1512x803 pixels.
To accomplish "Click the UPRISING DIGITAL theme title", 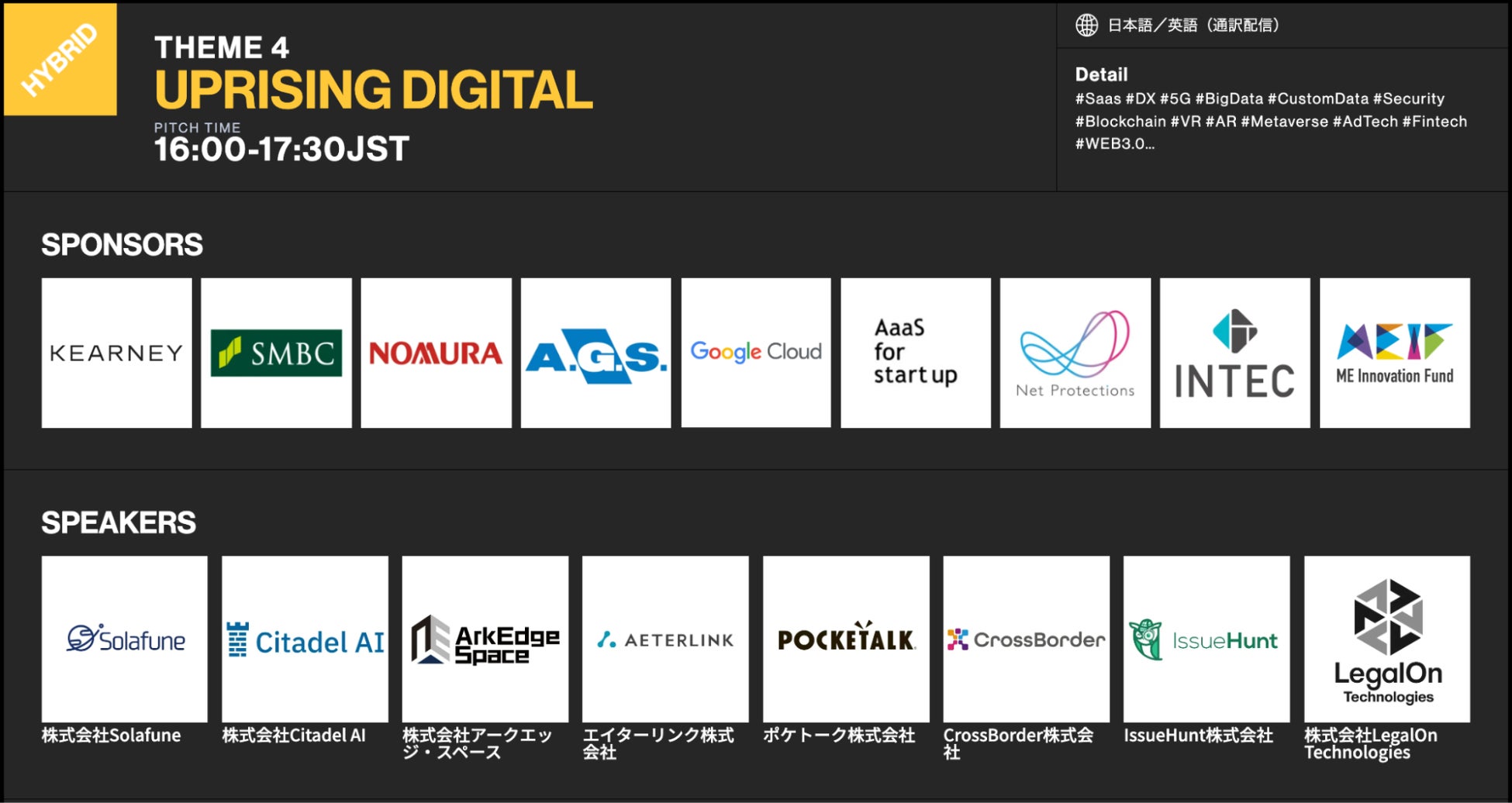I will click(374, 90).
